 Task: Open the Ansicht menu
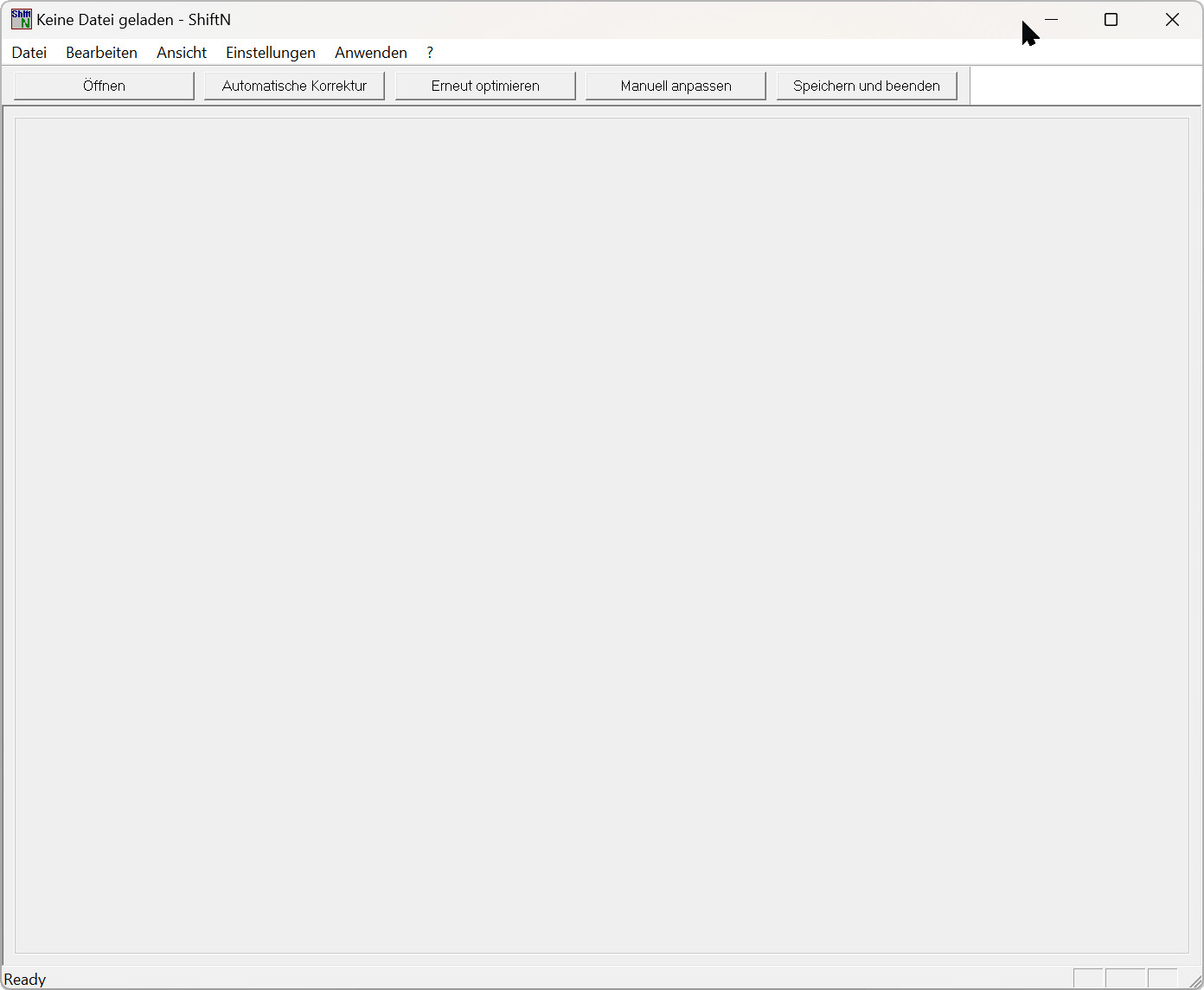[x=182, y=53]
